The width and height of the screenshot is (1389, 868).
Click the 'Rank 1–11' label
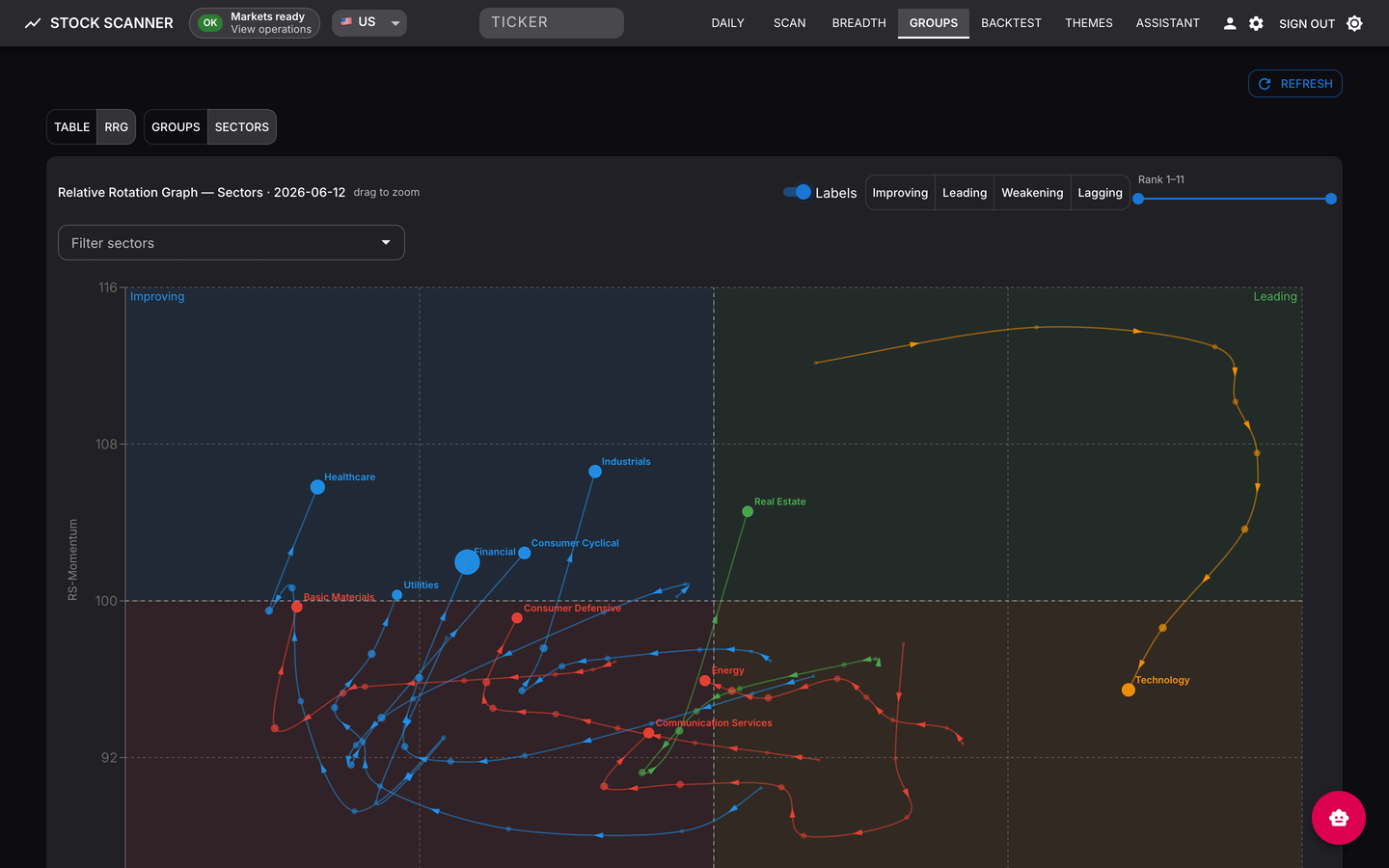tap(1161, 179)
